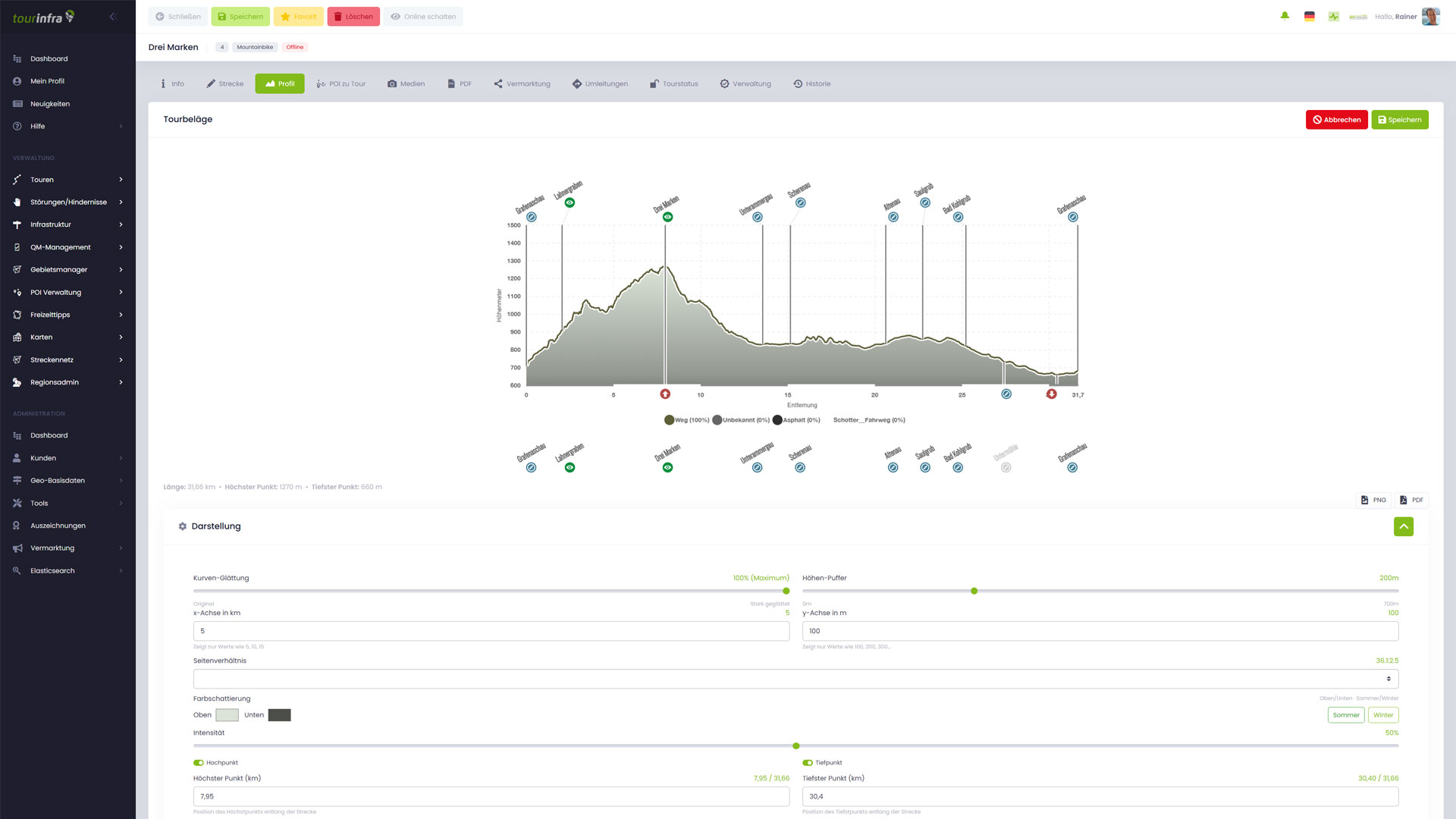
Task: Click the user avatar picture
Action: (1430, 16)
